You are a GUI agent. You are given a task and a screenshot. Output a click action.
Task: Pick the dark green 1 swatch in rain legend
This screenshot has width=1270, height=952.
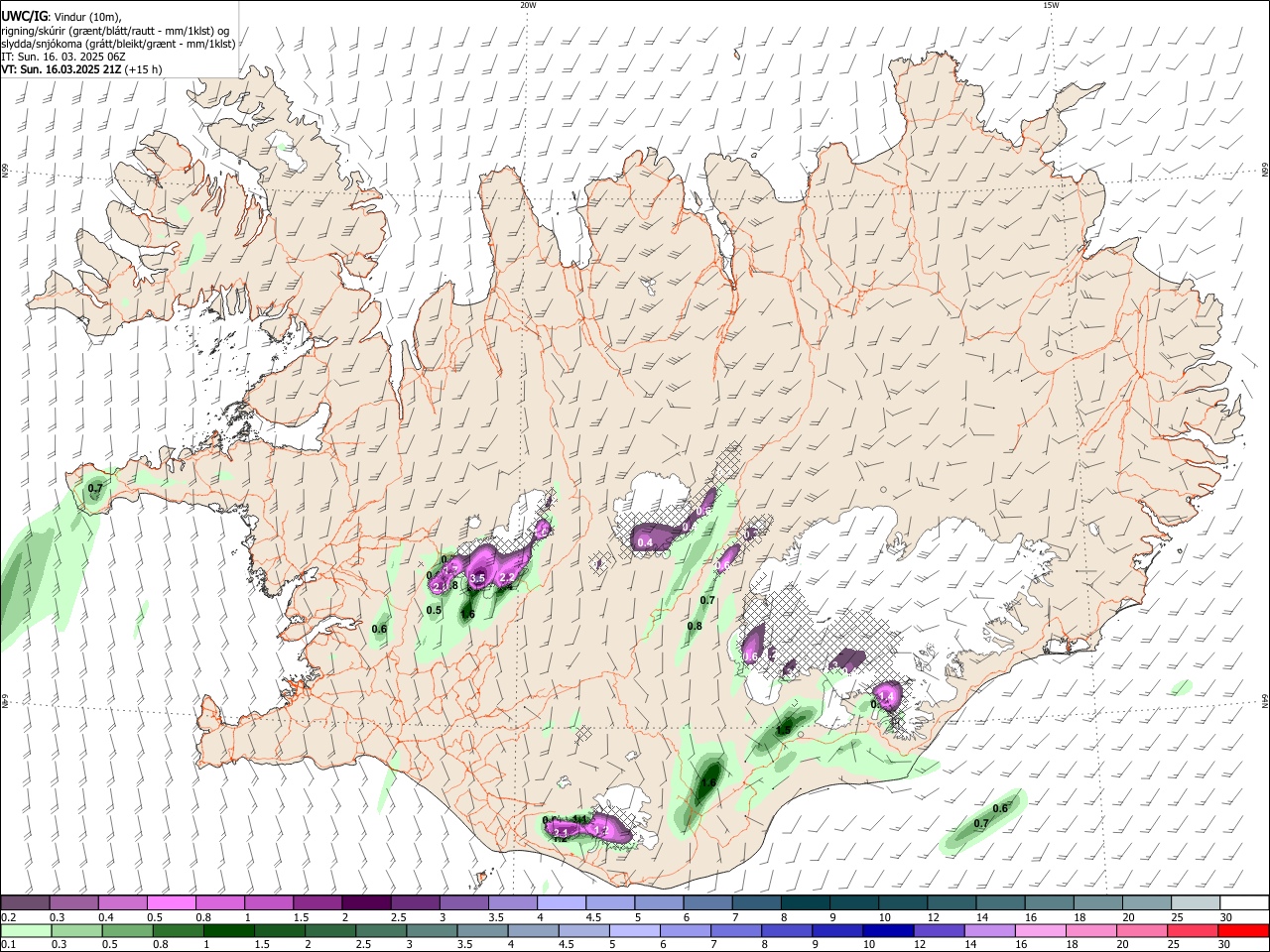pos(229,930)
